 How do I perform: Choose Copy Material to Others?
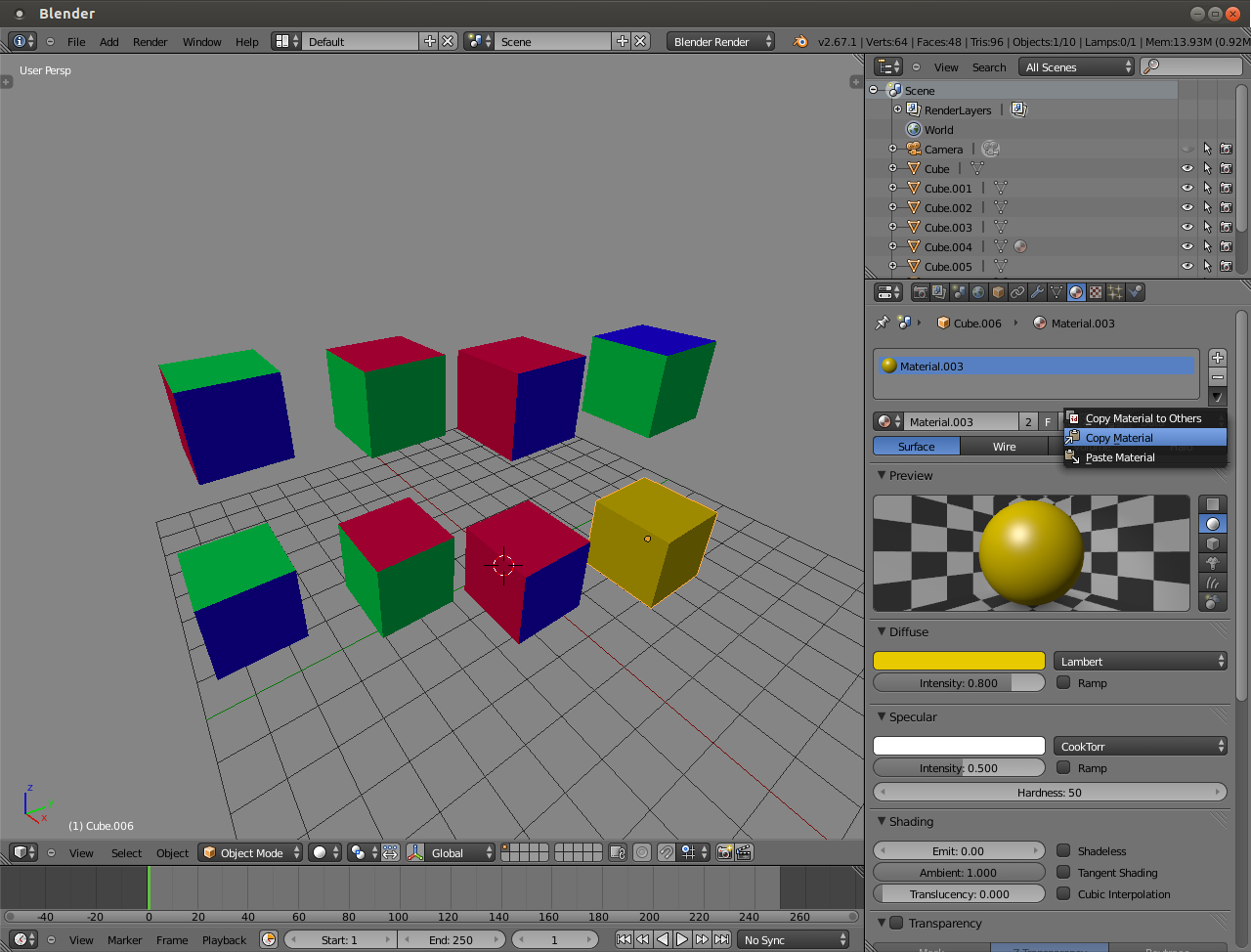[1145, 418]
